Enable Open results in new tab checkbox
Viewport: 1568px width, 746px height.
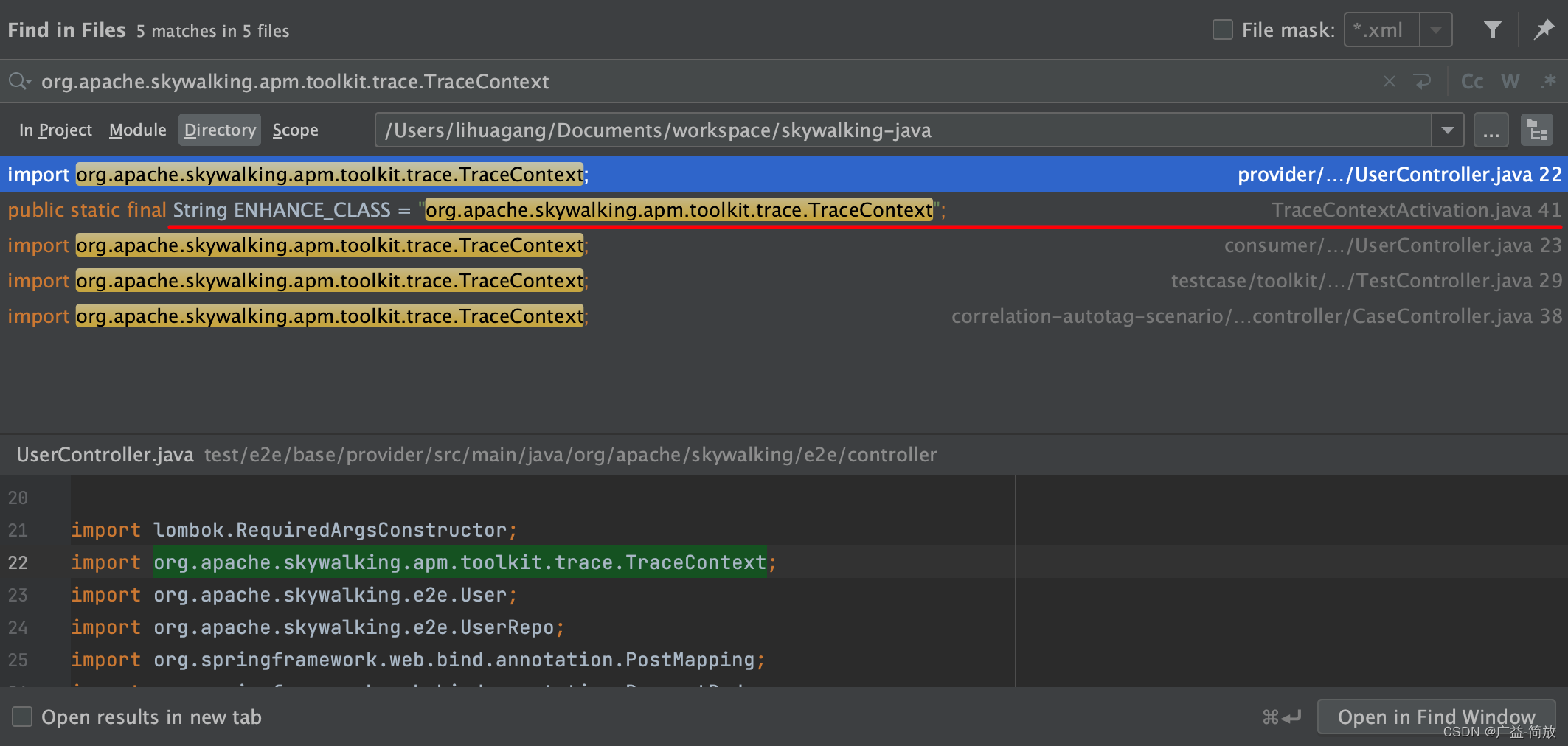coord(22,717)
